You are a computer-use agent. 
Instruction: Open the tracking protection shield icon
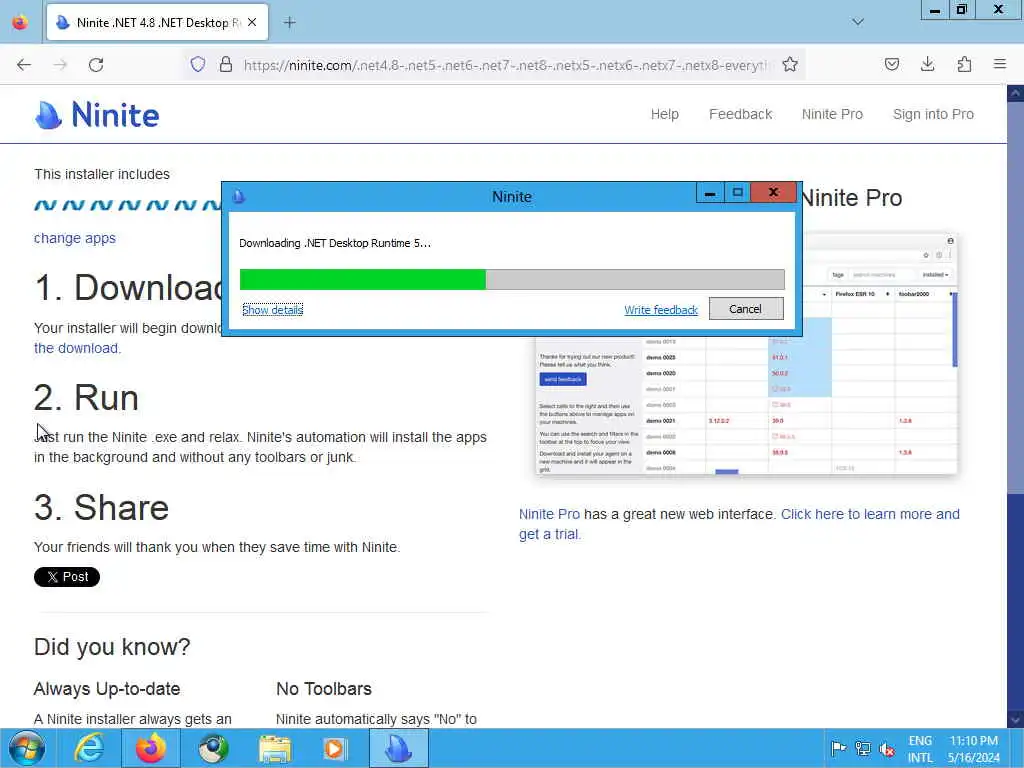(x=198, y=64)
